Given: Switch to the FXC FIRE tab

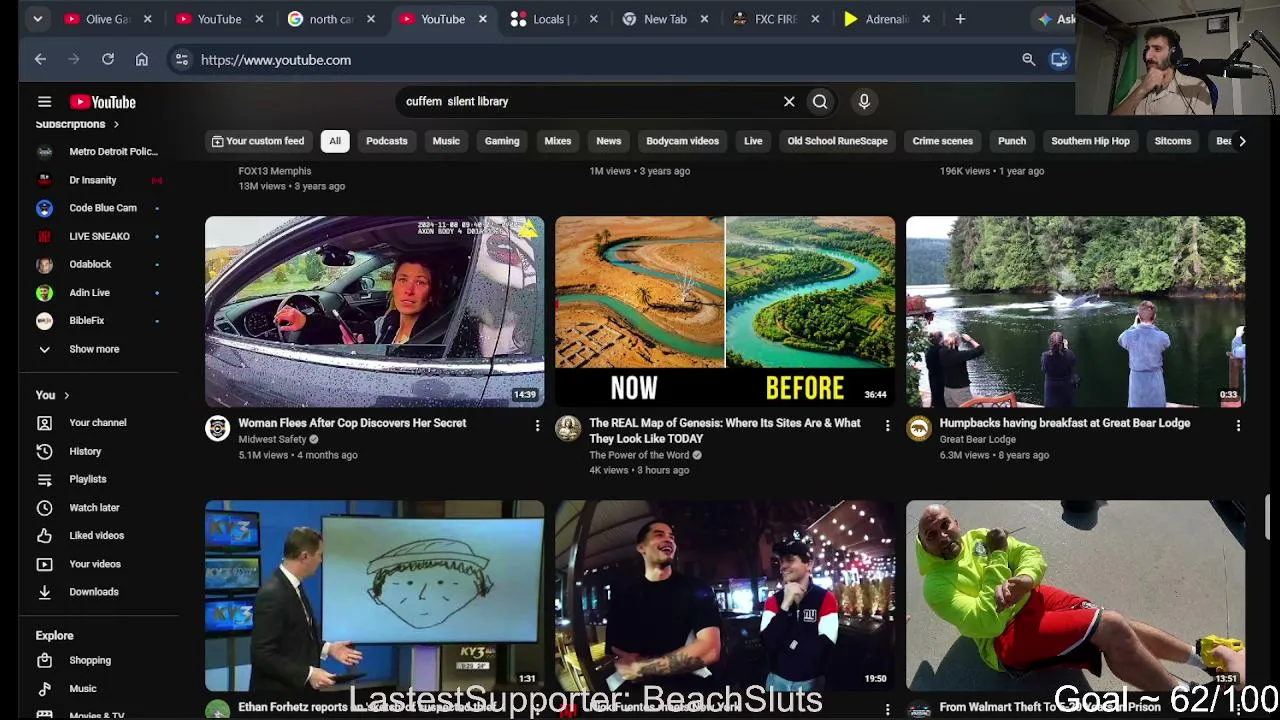Looking at the screenshot, I should 776,19.
